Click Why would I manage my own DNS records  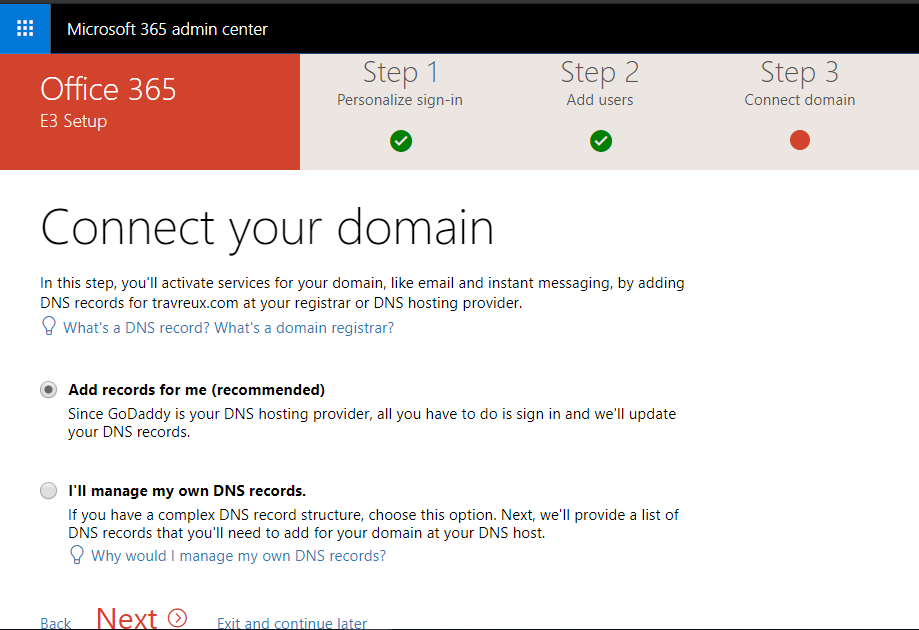point(242,556)
